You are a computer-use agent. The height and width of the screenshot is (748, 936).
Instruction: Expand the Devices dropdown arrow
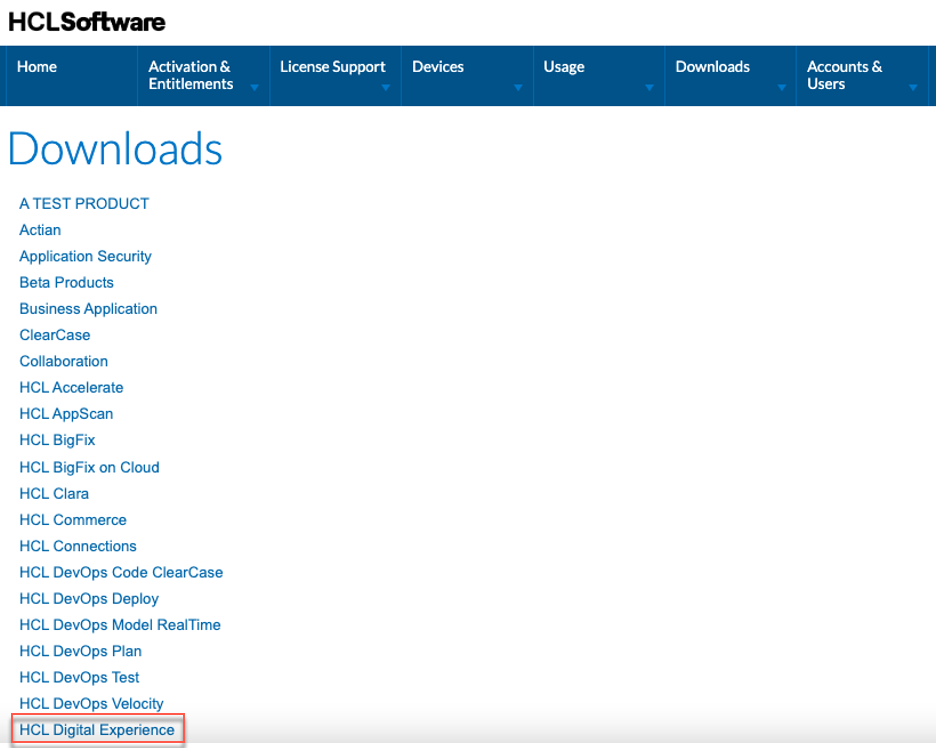[x=519, y=89]
